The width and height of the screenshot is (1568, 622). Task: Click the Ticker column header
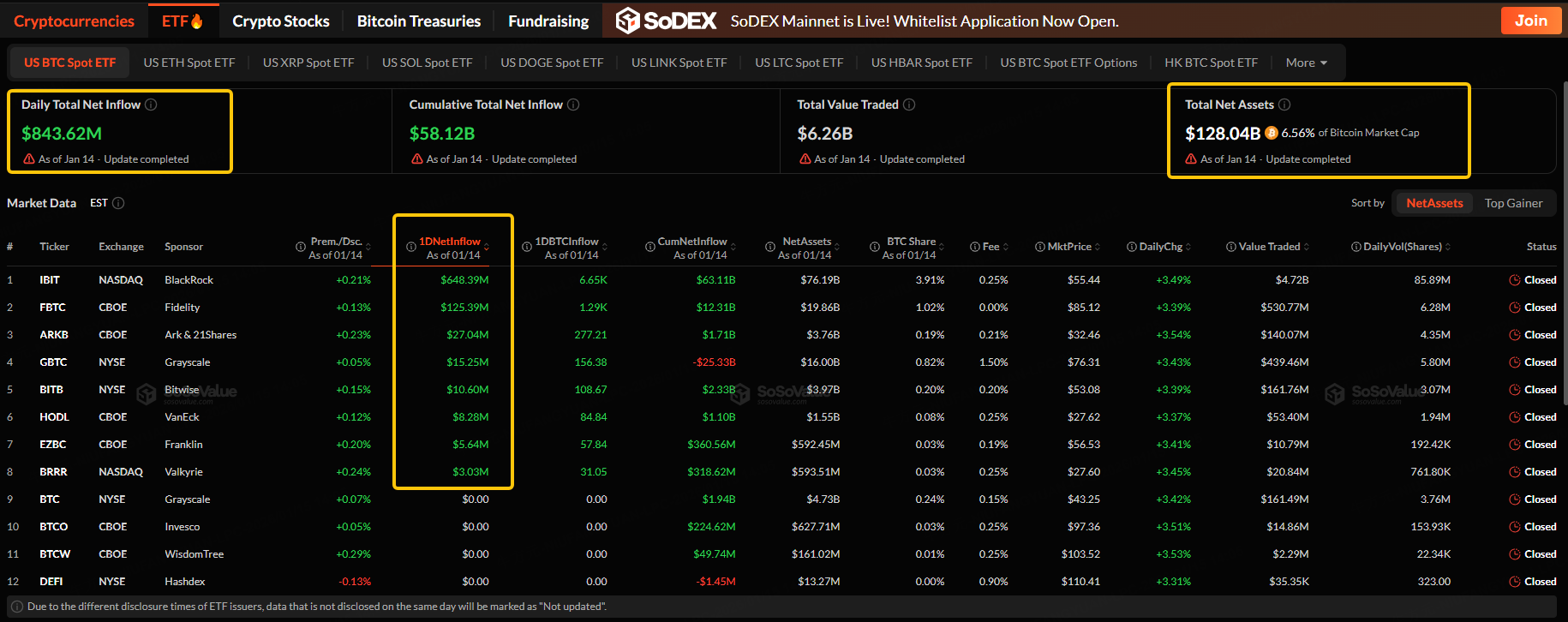click(54, 247)
